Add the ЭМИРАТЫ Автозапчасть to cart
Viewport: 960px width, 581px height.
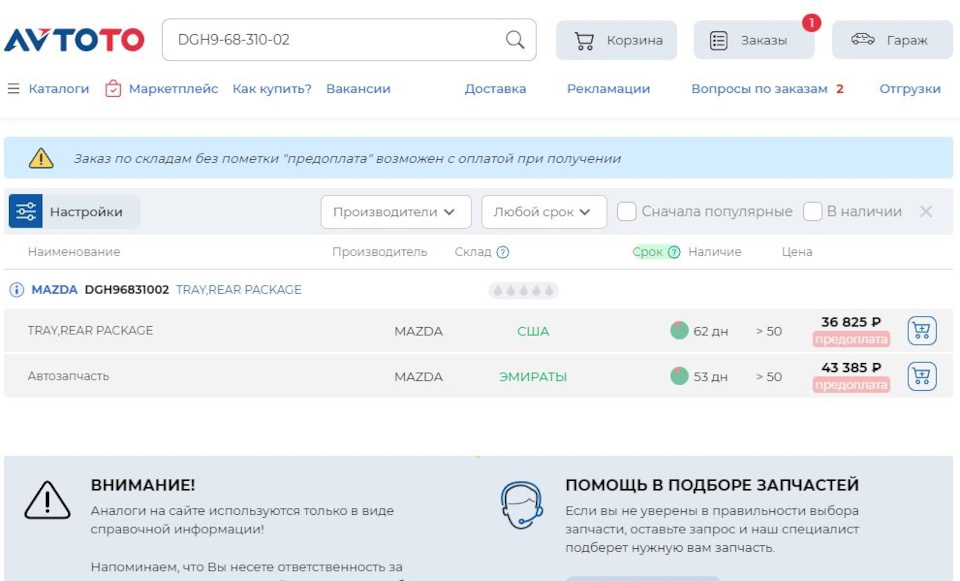[x=920, y=377]
